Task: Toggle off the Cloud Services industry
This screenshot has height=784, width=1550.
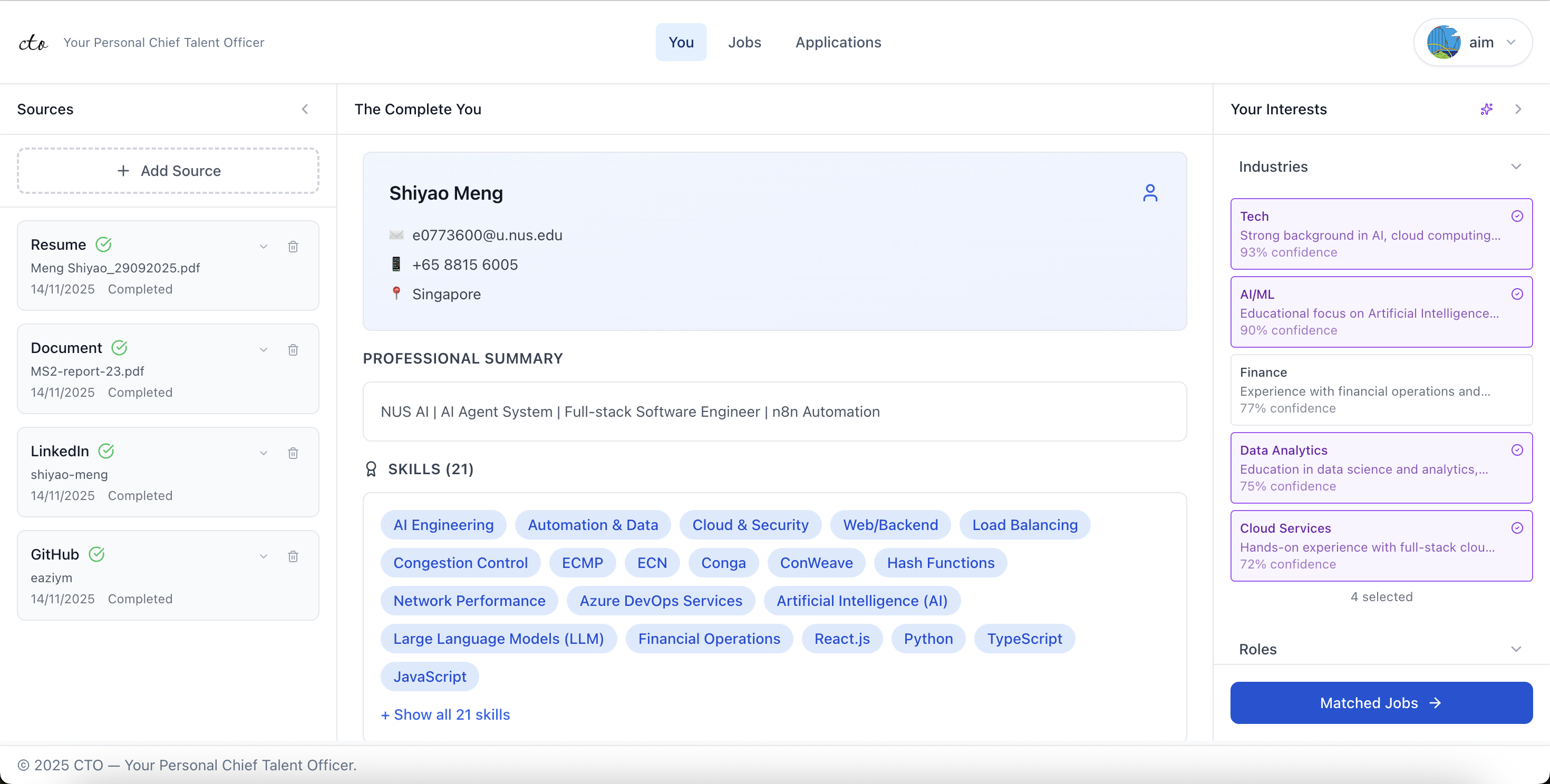Action: pos(1381,545)
